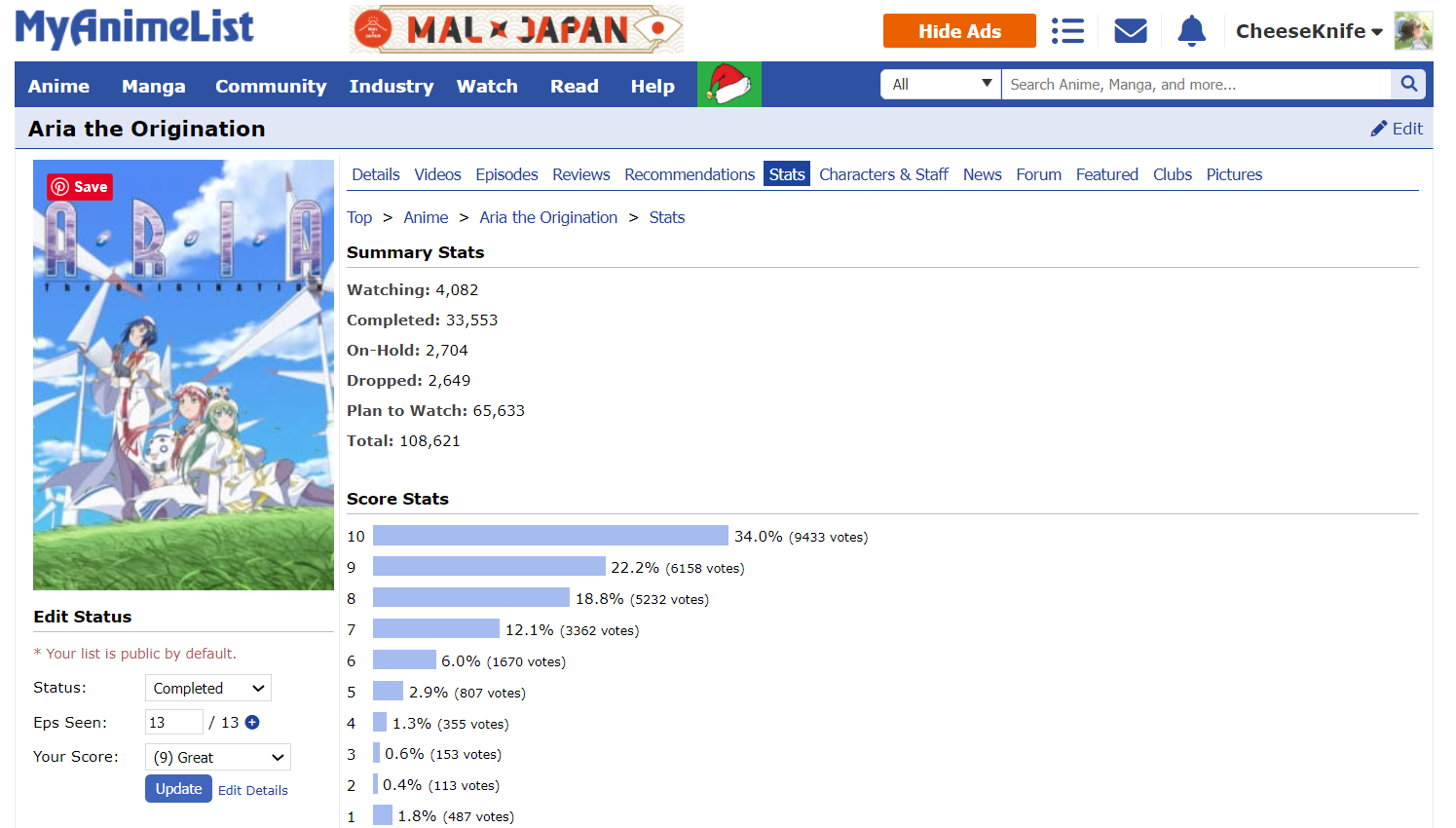Open the notifications bell icon
This screenshot has width=1456, height=828.
click(x=1191, y=31)
